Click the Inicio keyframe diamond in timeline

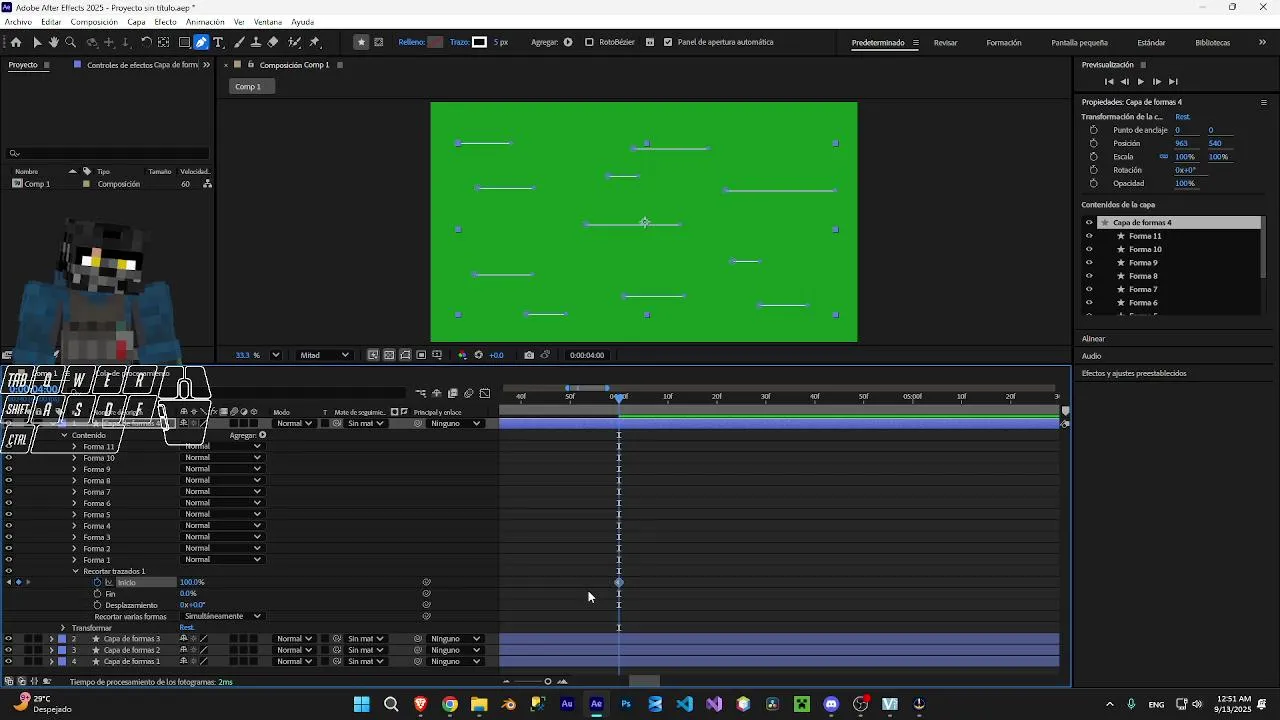(619, 582)
